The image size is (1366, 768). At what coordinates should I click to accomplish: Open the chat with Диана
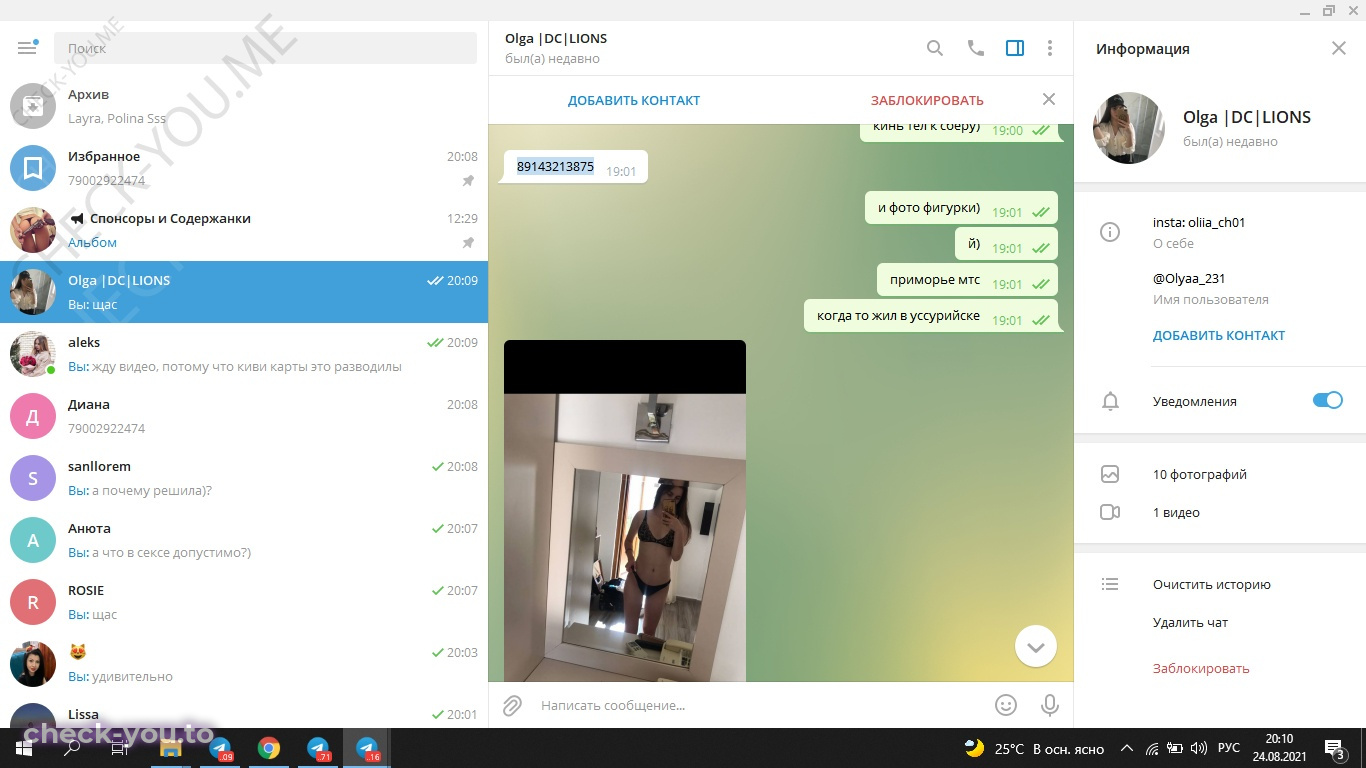[x=244, y=416]
